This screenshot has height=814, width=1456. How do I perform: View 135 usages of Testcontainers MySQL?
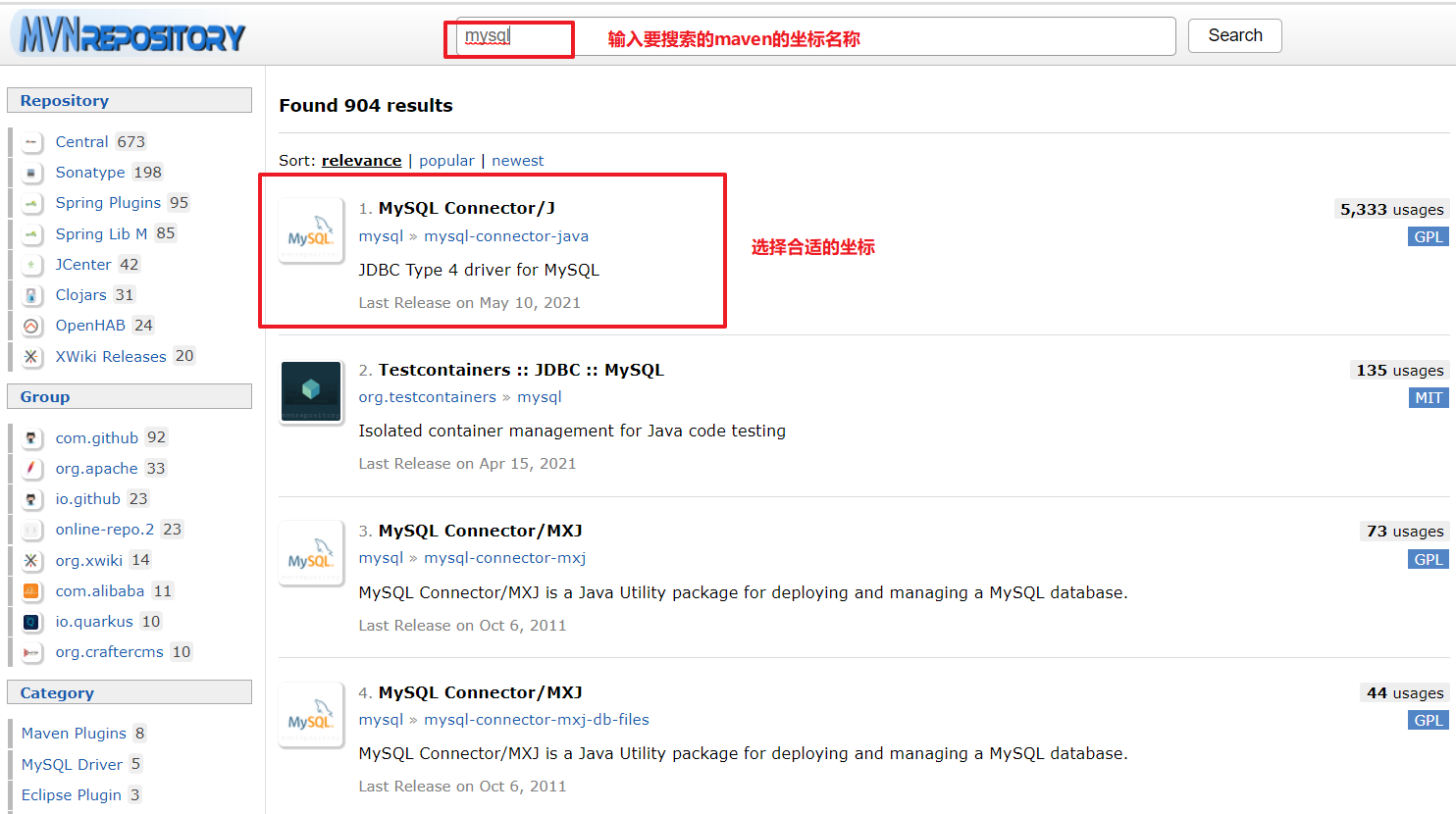coord(1400,371)
